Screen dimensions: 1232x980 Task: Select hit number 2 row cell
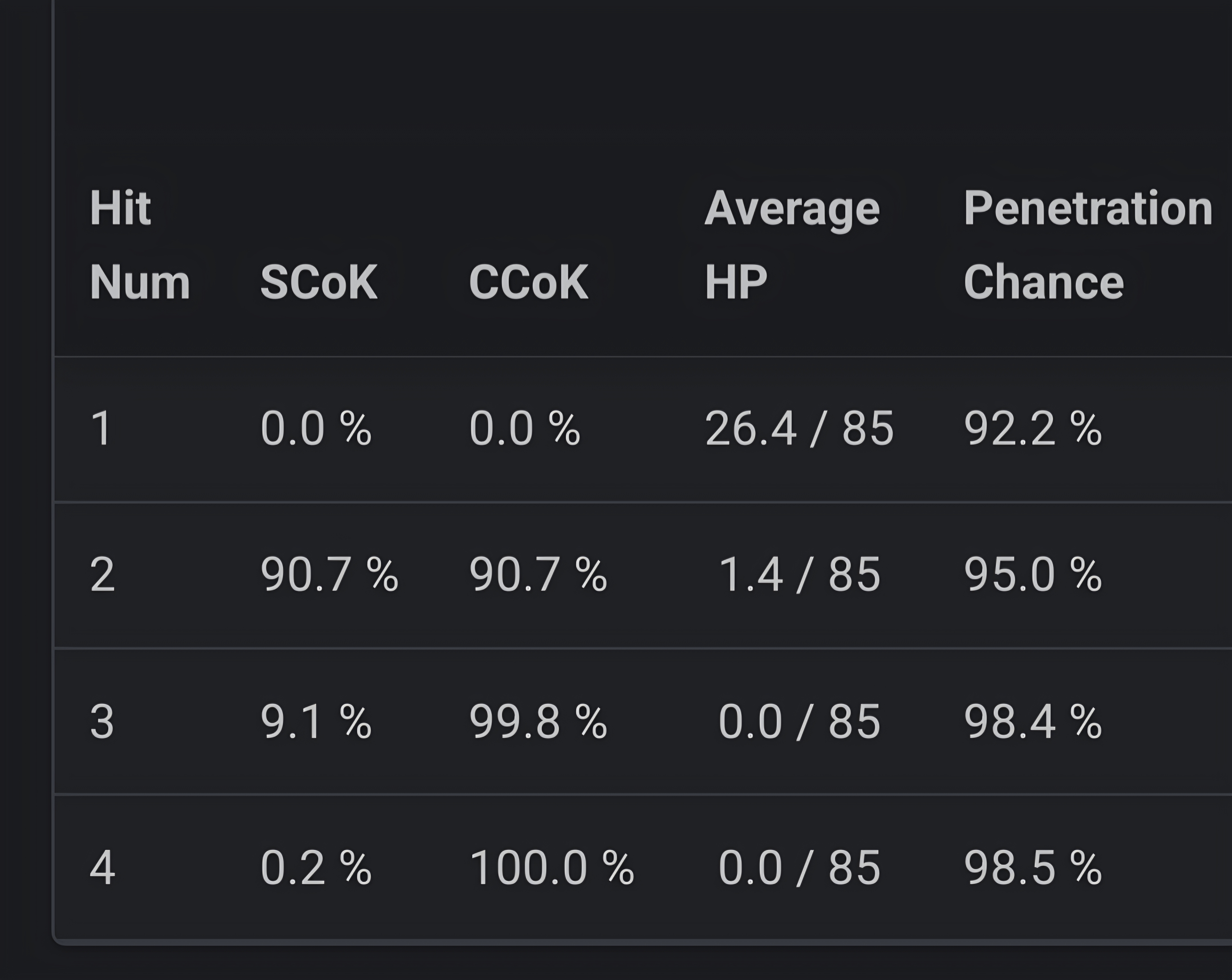click(102, 574)
